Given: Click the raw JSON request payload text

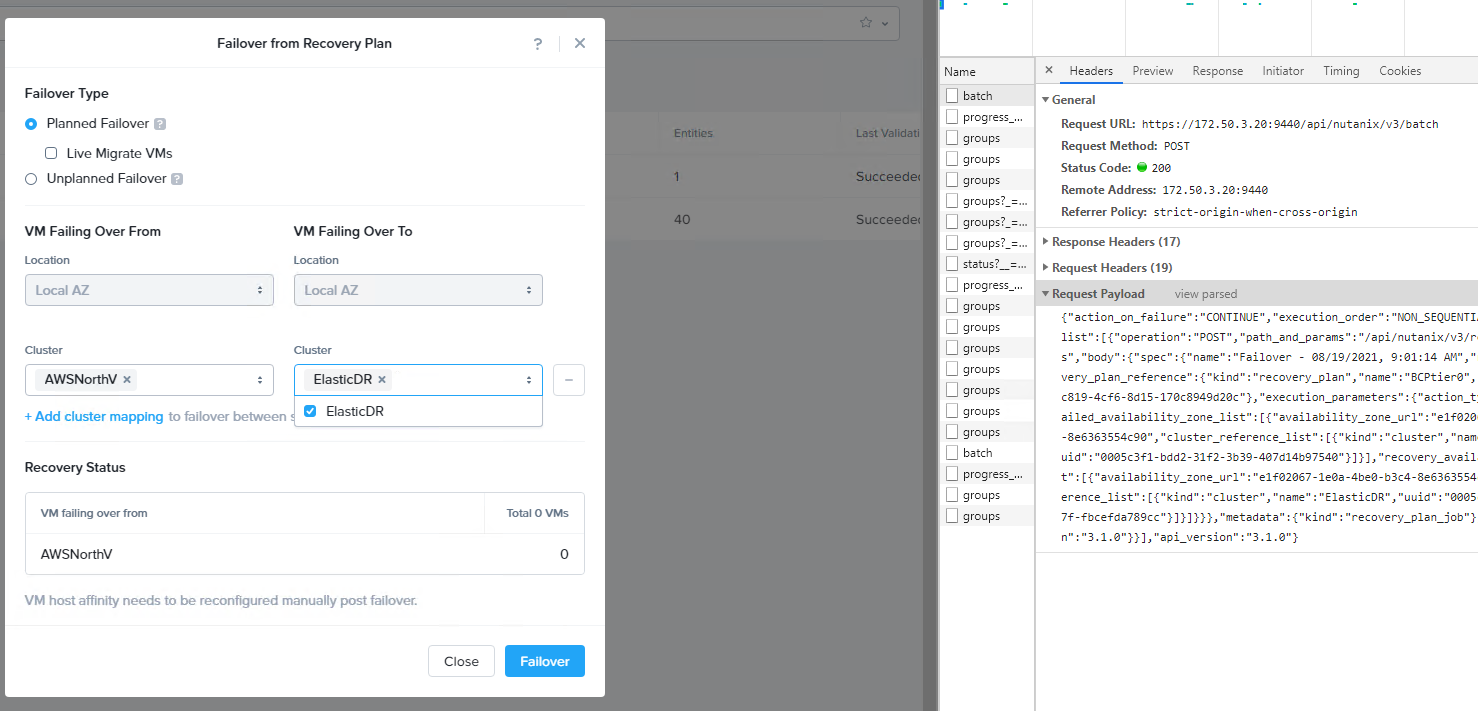Looking at the screenshot, I should pos(1269,427).
